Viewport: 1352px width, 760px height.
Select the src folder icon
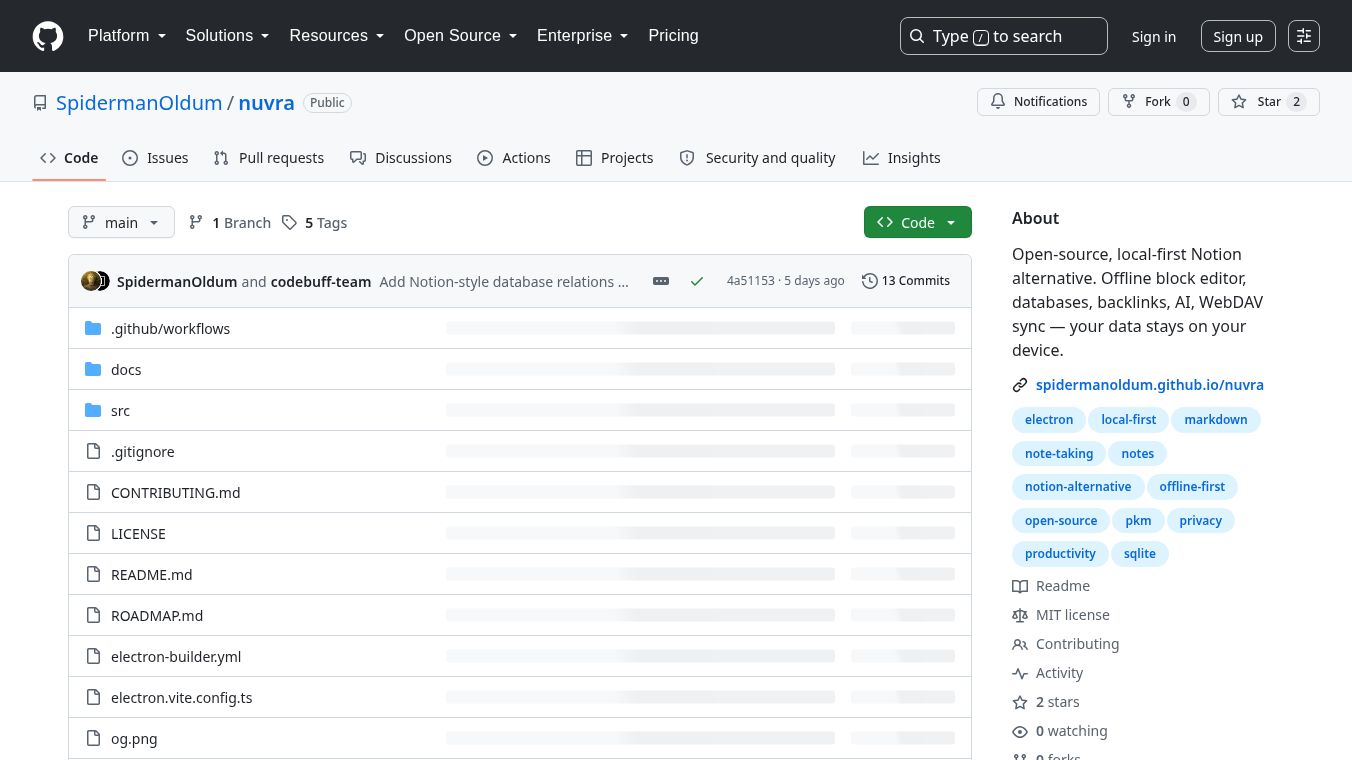tap(93, 410)
